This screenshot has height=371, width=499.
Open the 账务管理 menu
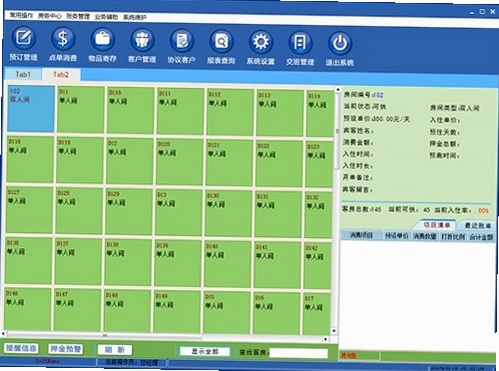click(78, 16)
